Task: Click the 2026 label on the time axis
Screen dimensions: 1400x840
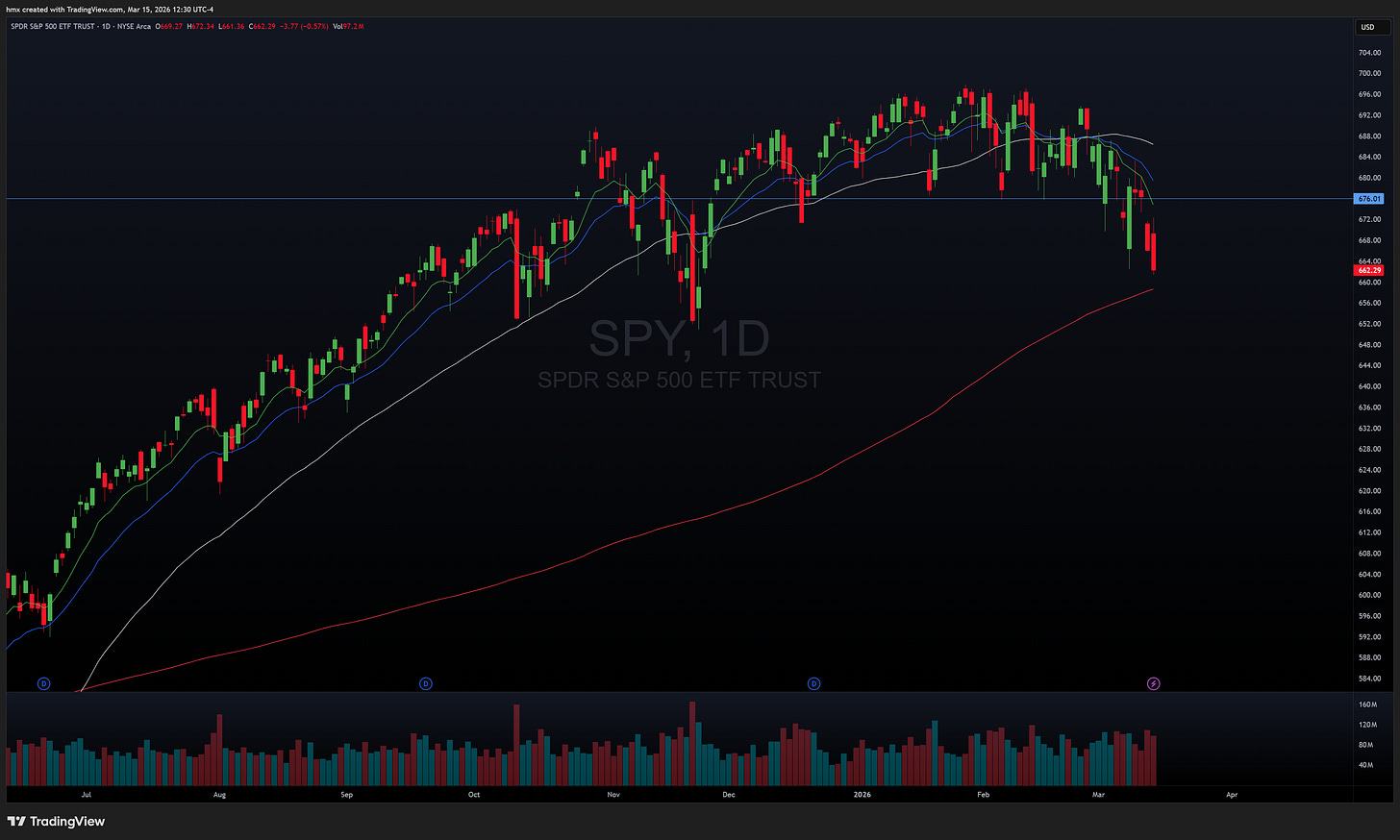Action: [x=862, y=795]
